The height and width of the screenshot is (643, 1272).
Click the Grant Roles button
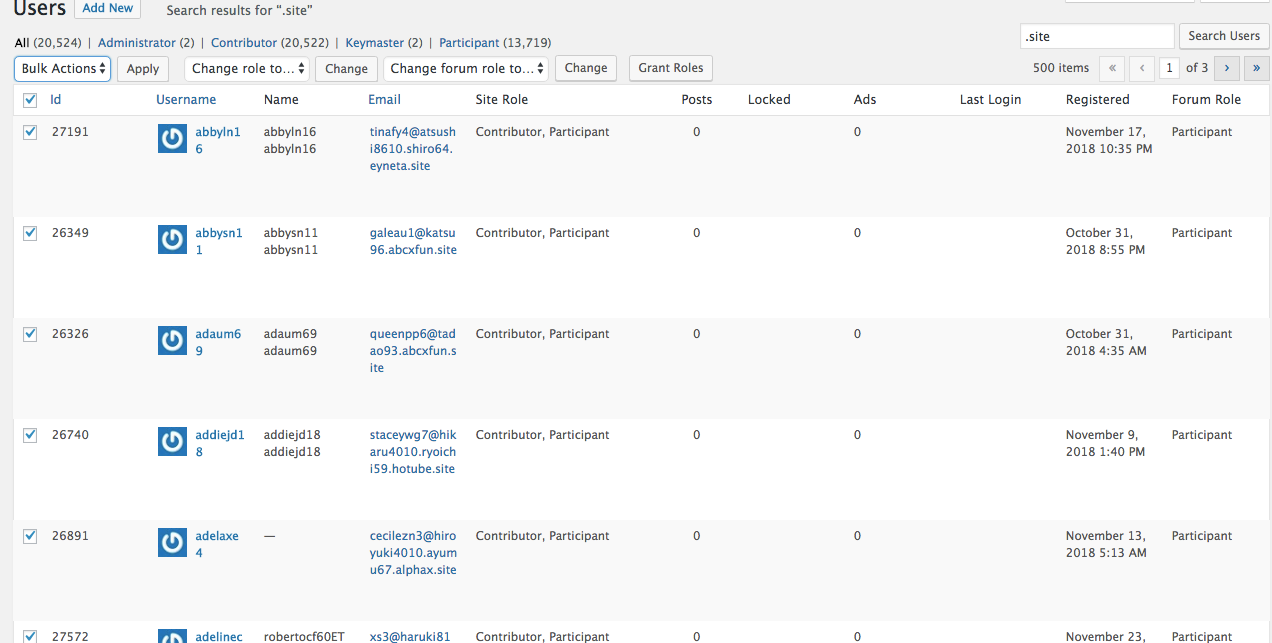(x=670, y=68)
